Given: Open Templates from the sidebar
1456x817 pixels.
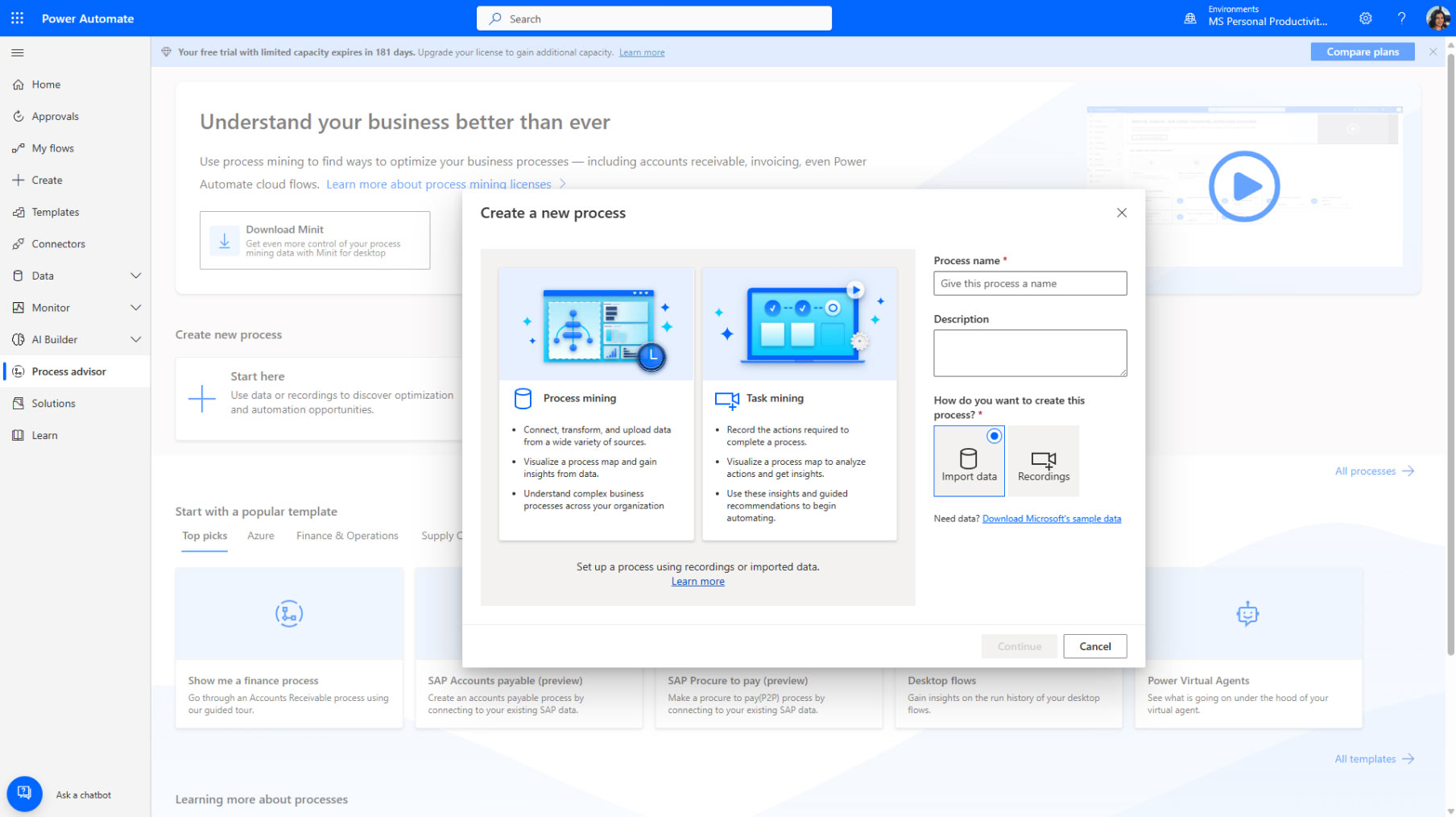Looking at the screenshot, I should coord(56,212).
